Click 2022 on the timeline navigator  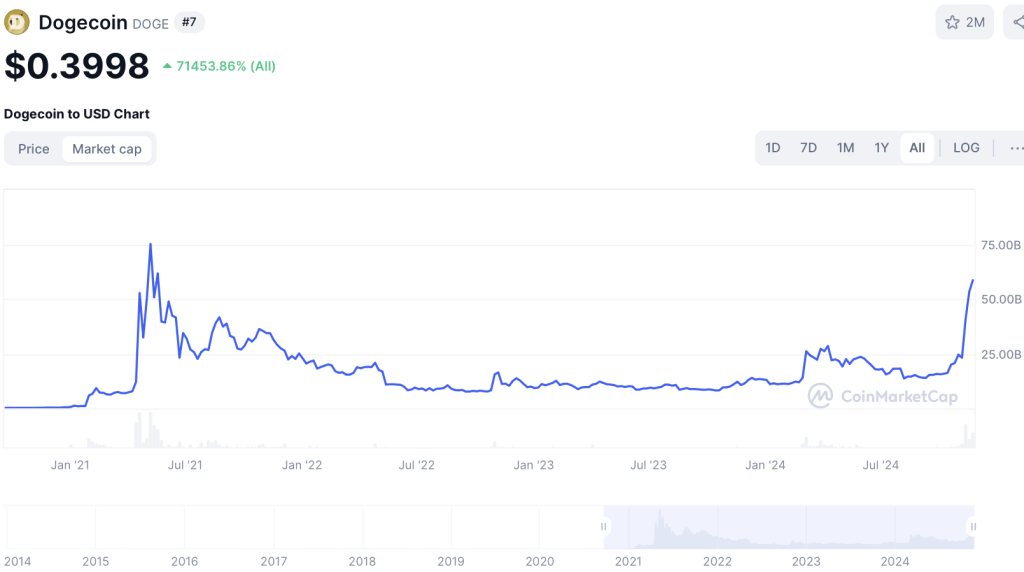(717, 562)
